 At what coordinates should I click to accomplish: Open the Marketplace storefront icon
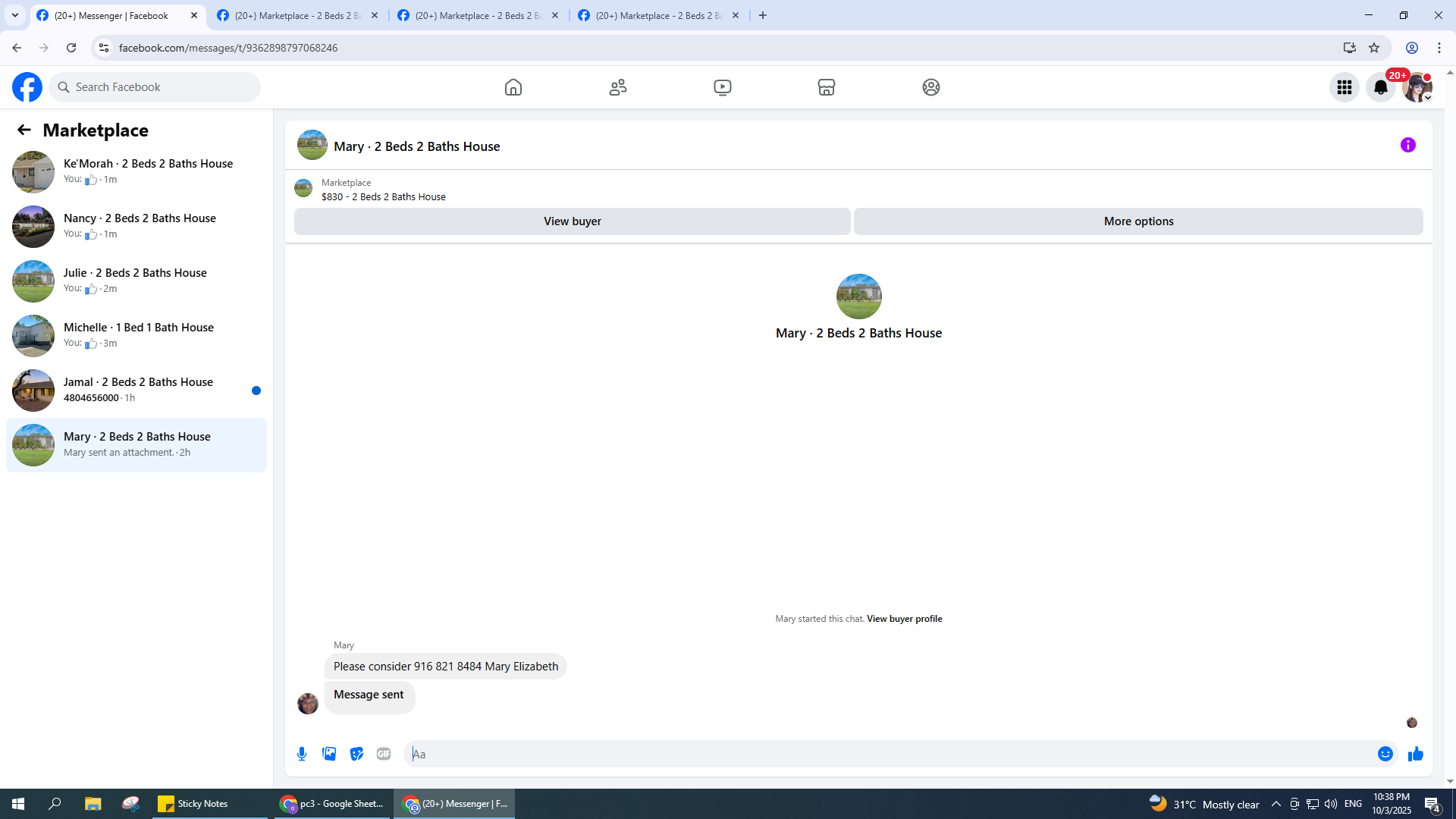[827, 87]
